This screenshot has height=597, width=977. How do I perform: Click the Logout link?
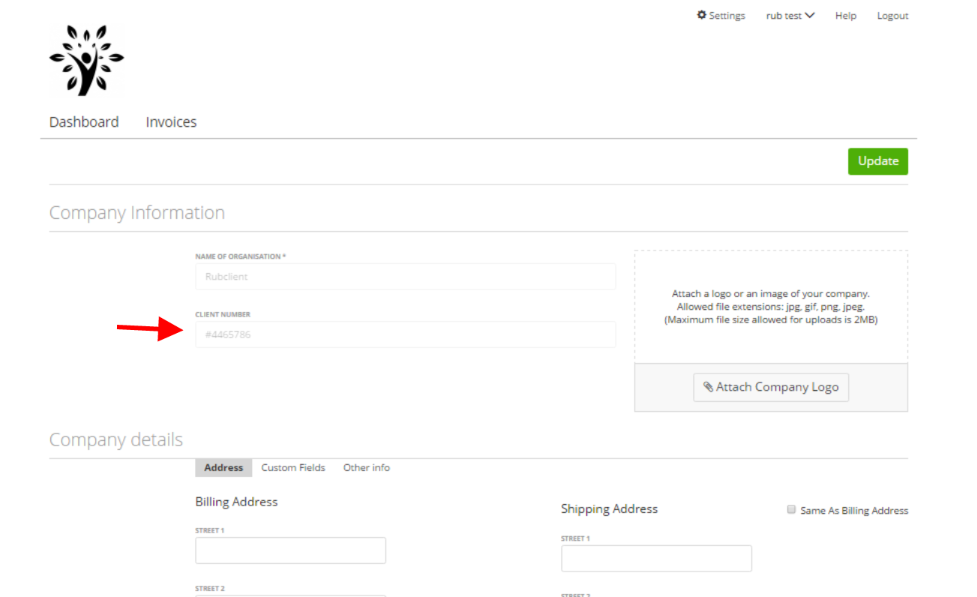892,16
